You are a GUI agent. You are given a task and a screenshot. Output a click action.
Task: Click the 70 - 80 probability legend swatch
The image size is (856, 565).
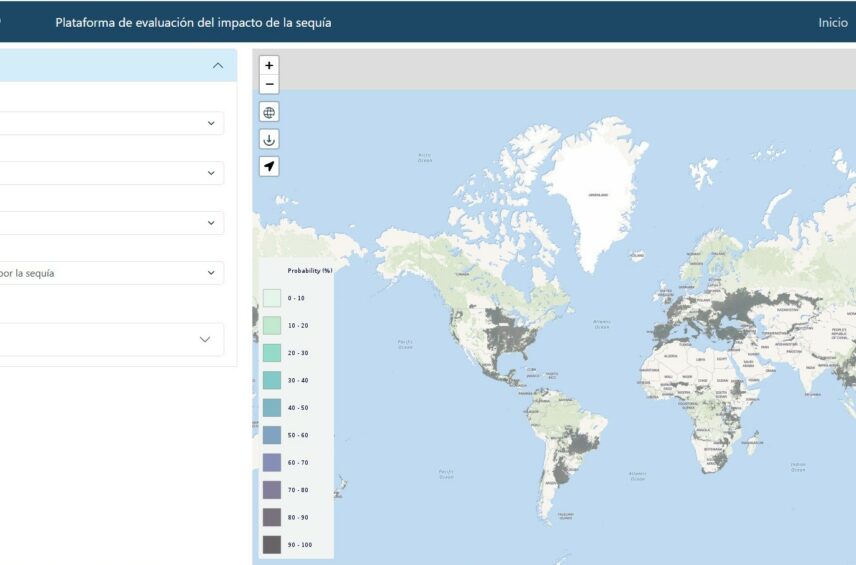point(272,490)
